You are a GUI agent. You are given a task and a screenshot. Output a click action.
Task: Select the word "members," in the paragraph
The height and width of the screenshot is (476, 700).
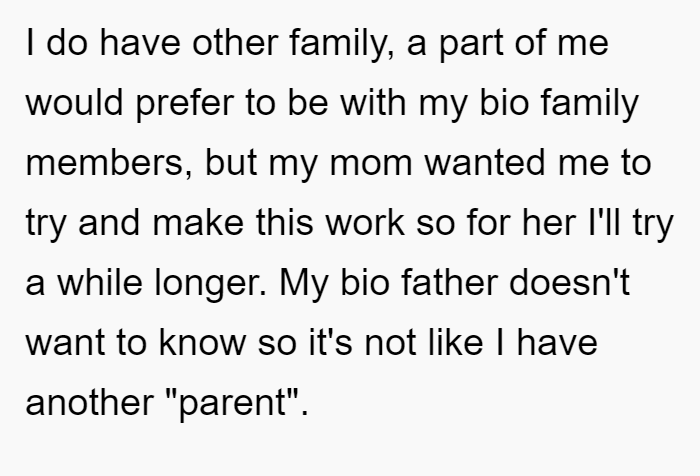coord(109,163)
